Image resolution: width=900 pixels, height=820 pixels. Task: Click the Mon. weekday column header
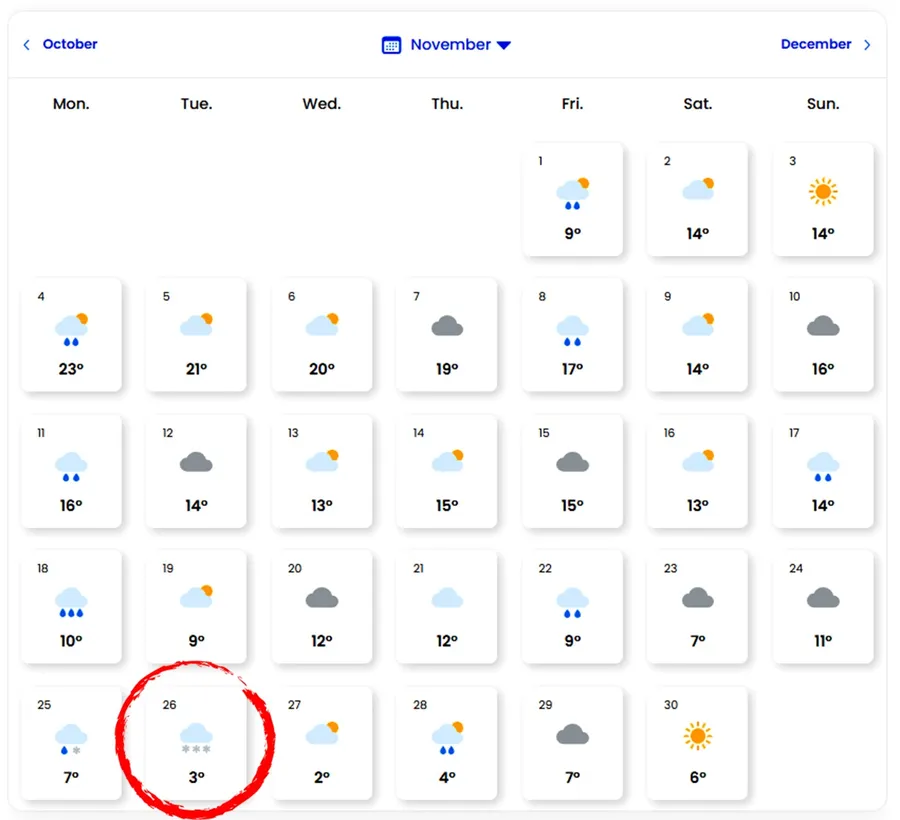pyautogui.click(x=71, y=104)
